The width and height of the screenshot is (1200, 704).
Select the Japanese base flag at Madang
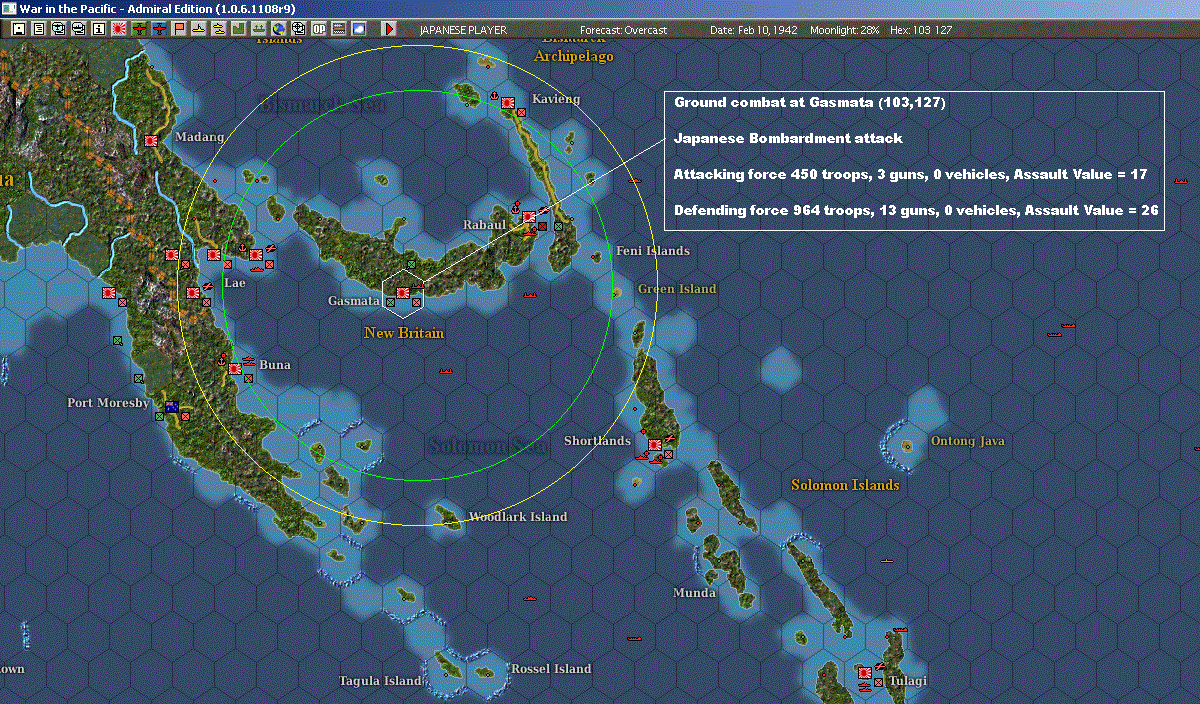click(152, 142)
